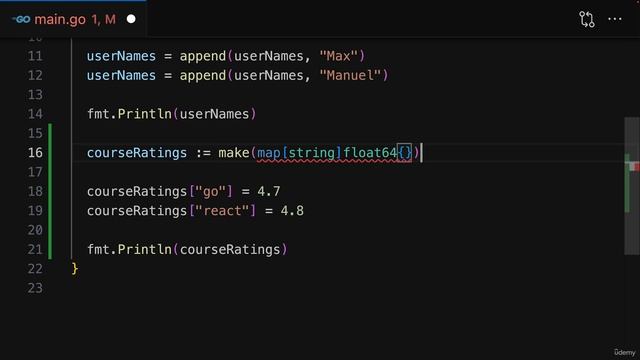Click line number 21 in the gutter
This screenshot has height=360, width=640.
click(35, 249)
